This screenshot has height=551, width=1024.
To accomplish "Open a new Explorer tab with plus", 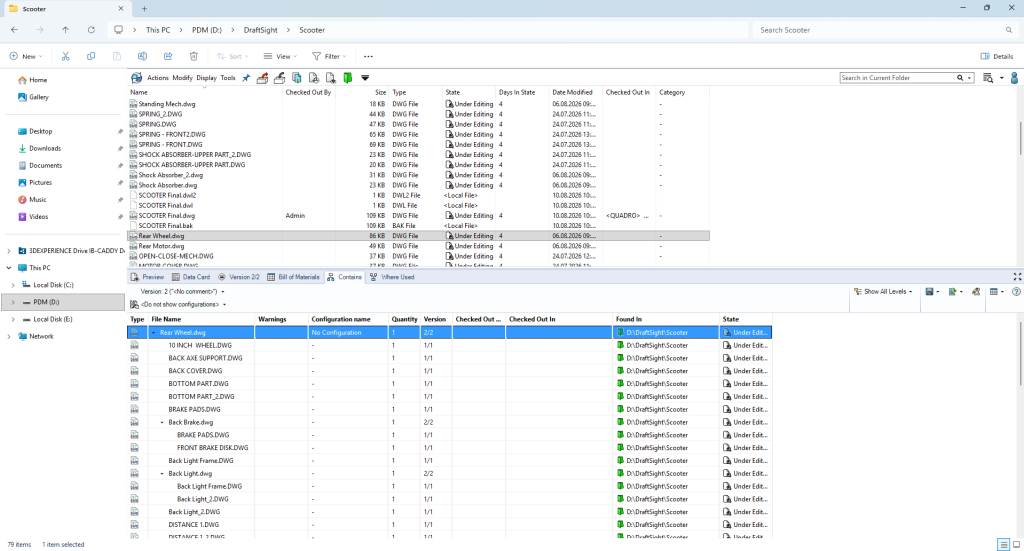I will coord(144,8).
